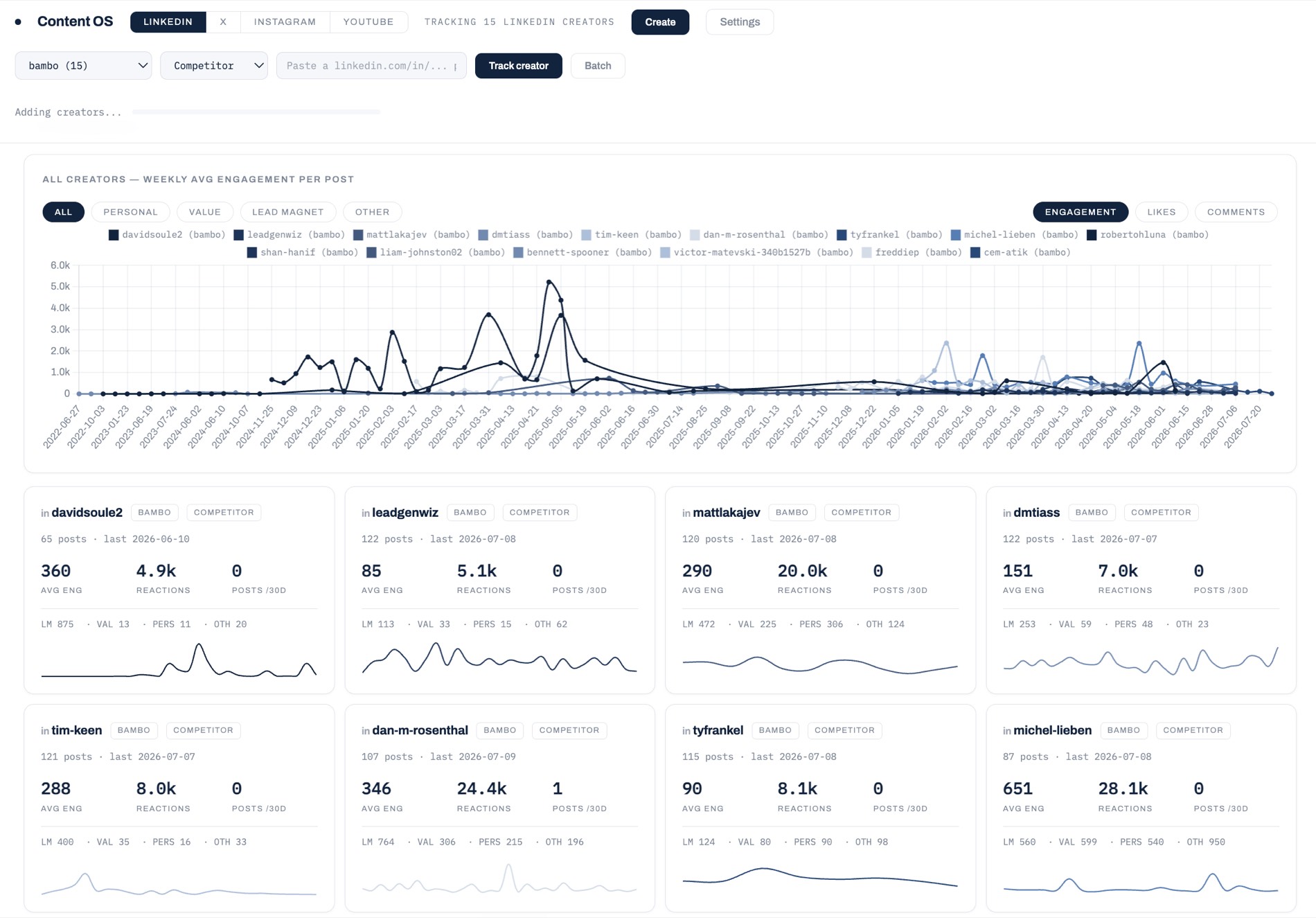Toggle davidsoule2 legend series in chart
Screen dimensions: 1316x918
(x=167, y=235)
